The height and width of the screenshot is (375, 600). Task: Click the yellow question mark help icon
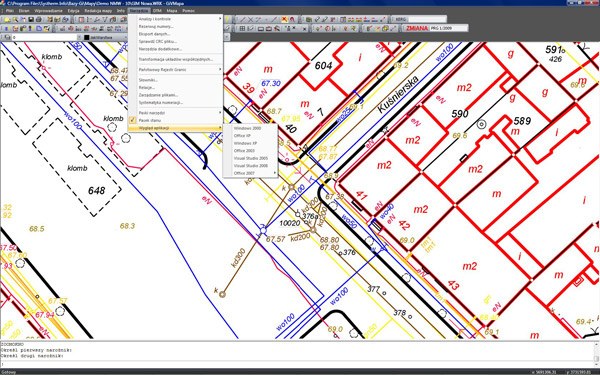227,19
